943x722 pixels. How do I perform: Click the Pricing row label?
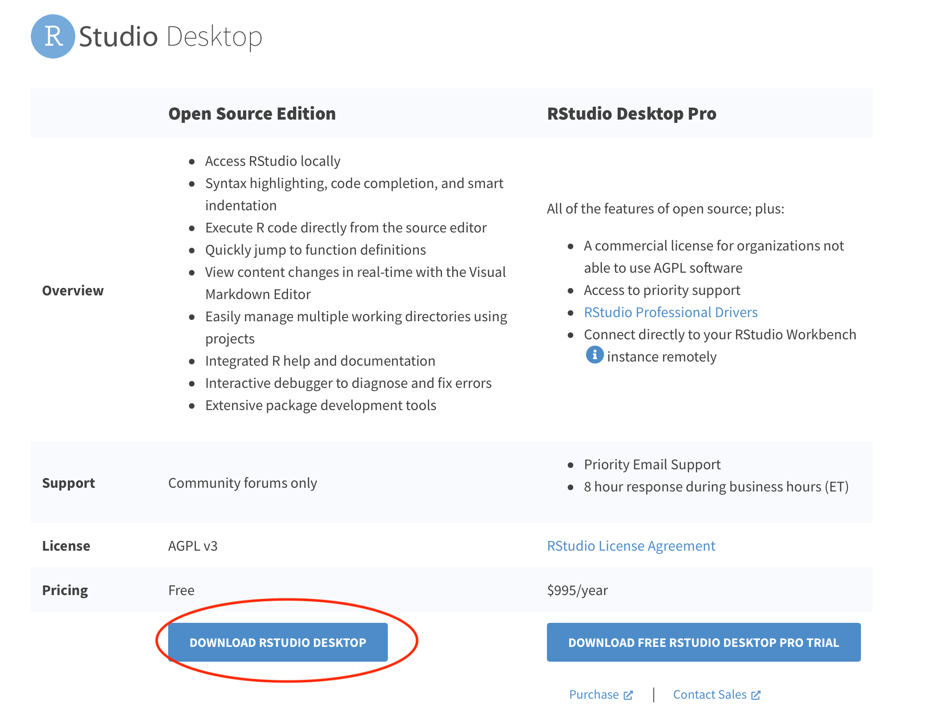tap(64, 590)
